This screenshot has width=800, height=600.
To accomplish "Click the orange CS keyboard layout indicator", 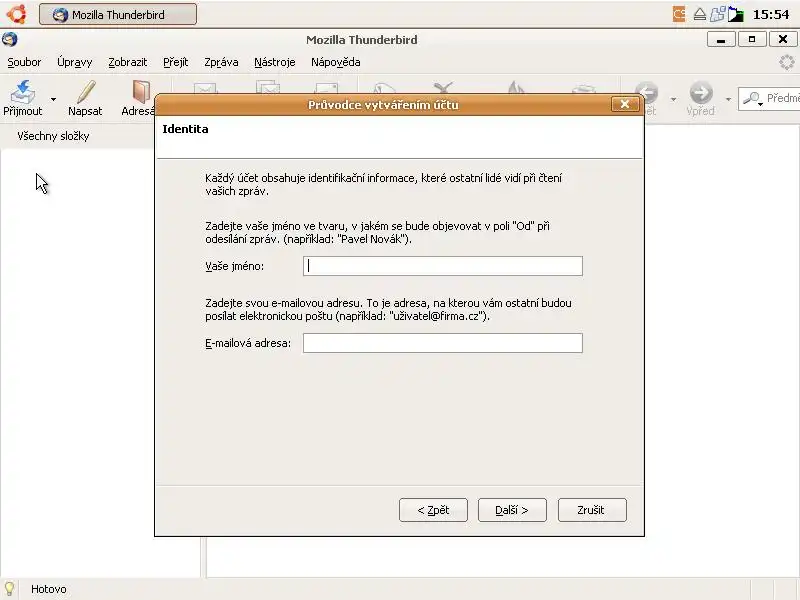I will (679, 14).
